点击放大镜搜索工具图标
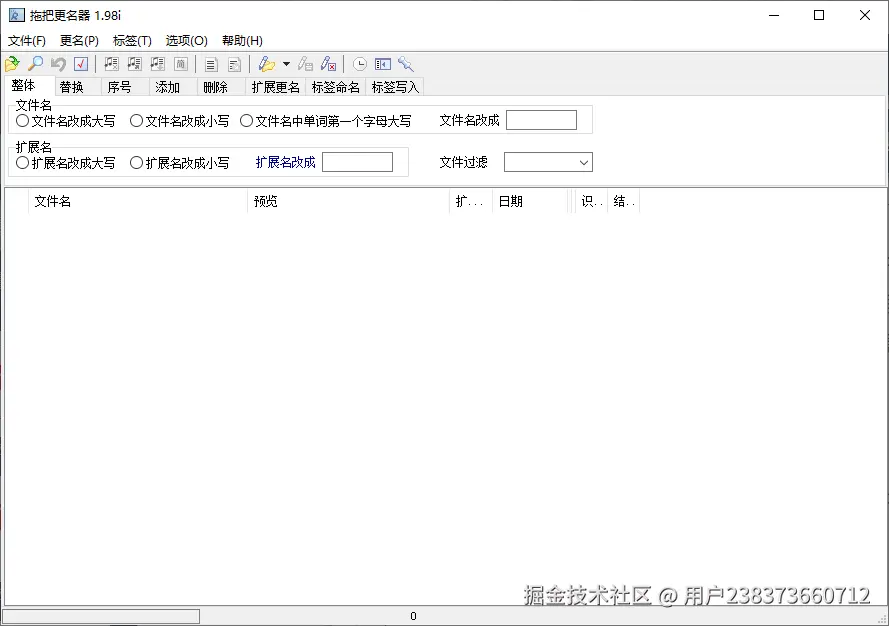The image size is (889, 626). pos(404,63)
